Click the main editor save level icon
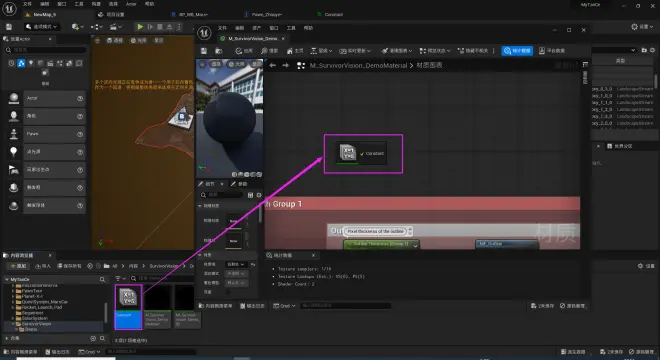This screenshot has height=360, width=660. (x=9, y=27)
